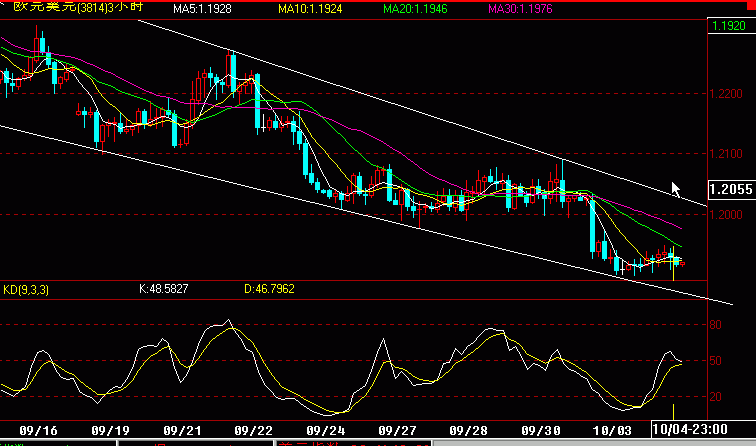This screenshot has width=756, height=446.
Task: Click the 1.2000 price axis label
Action: (727, 215)
